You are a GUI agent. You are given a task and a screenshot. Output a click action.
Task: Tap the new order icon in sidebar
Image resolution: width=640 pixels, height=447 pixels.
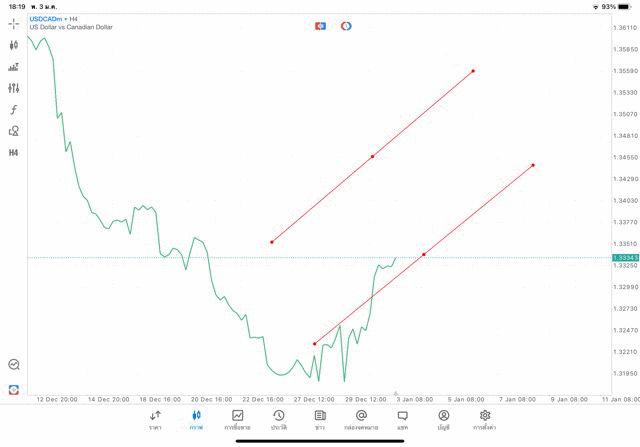tap(14, 388)
